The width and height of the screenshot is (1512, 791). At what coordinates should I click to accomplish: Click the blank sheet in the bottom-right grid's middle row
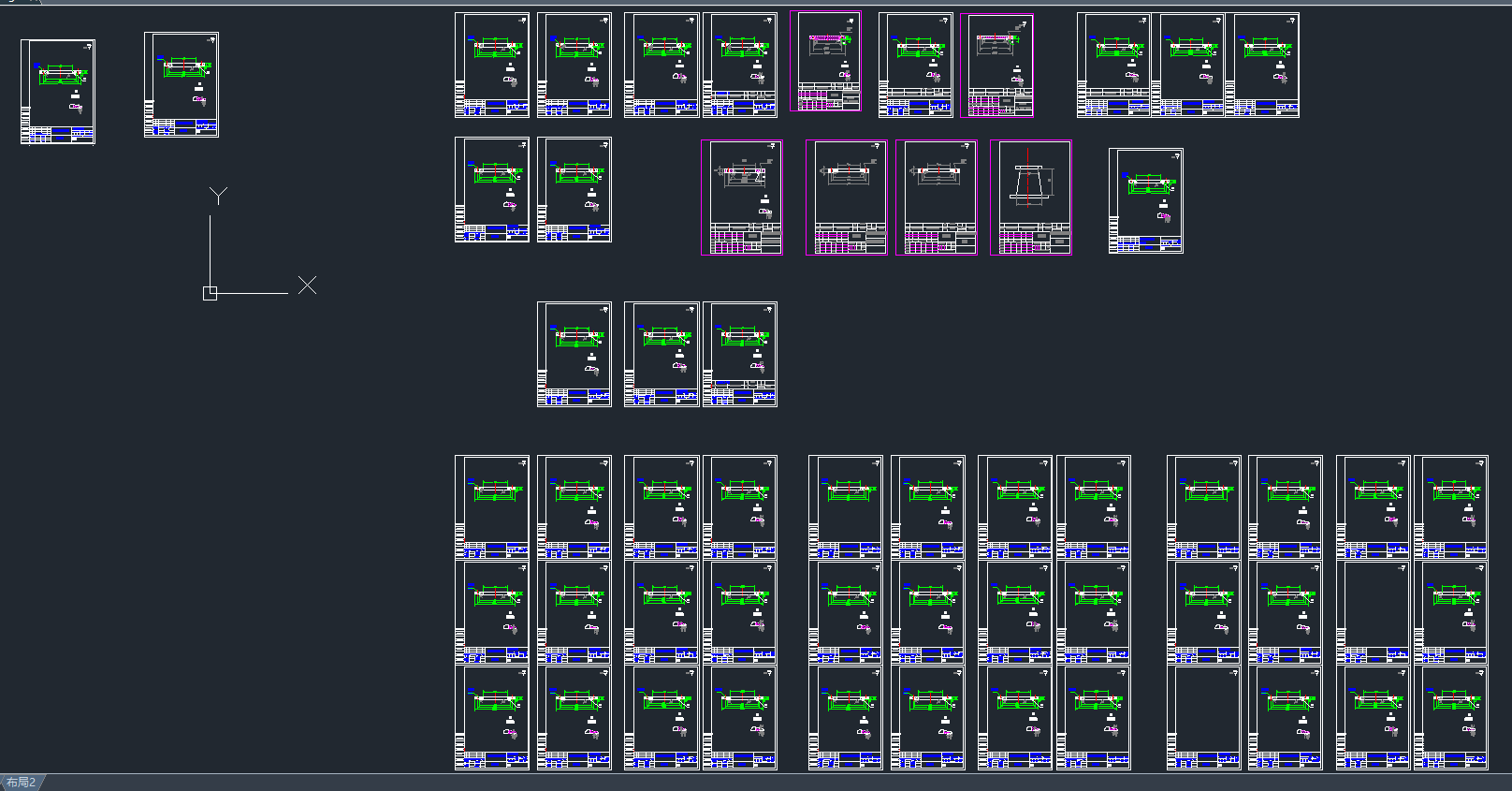pos(1374,612)
